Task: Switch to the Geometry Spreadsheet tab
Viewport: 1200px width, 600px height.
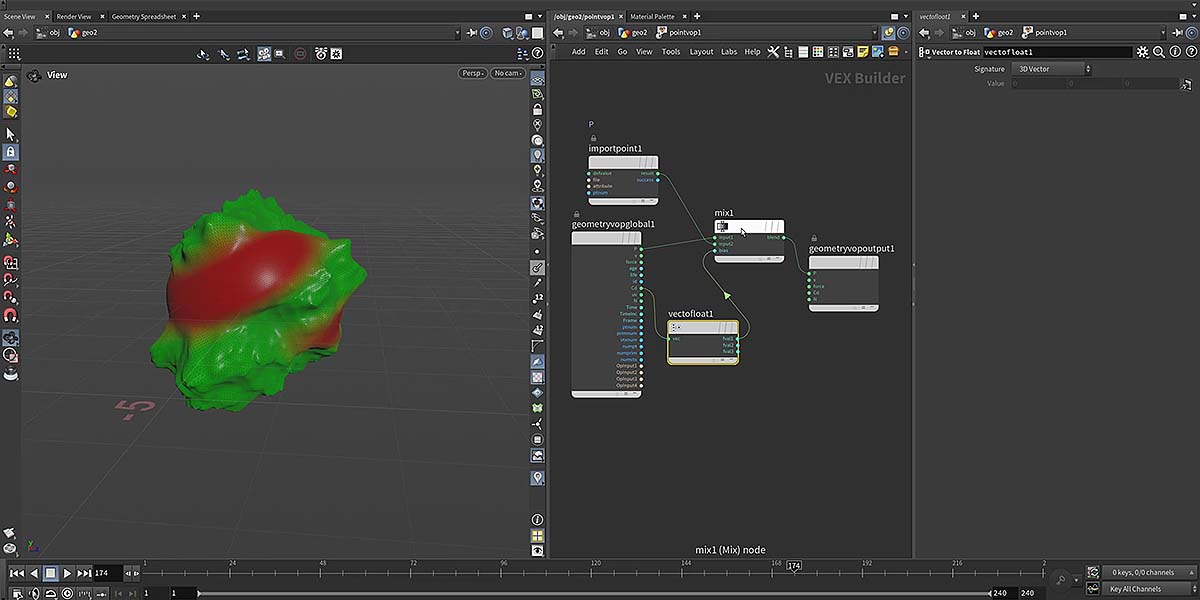Action: (142, 16)
